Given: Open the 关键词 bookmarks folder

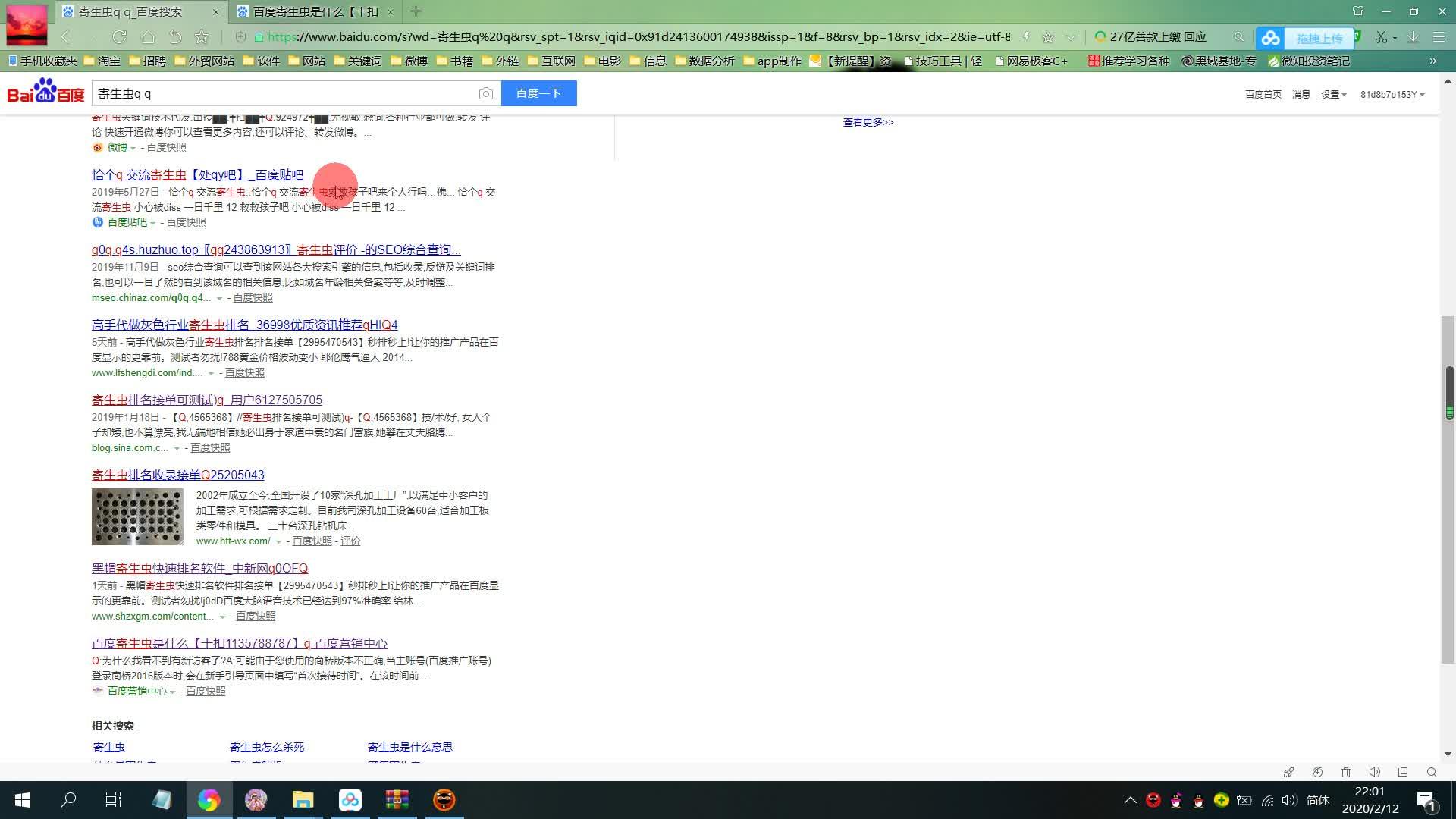Looking at the screenshot, I should 358,61.
